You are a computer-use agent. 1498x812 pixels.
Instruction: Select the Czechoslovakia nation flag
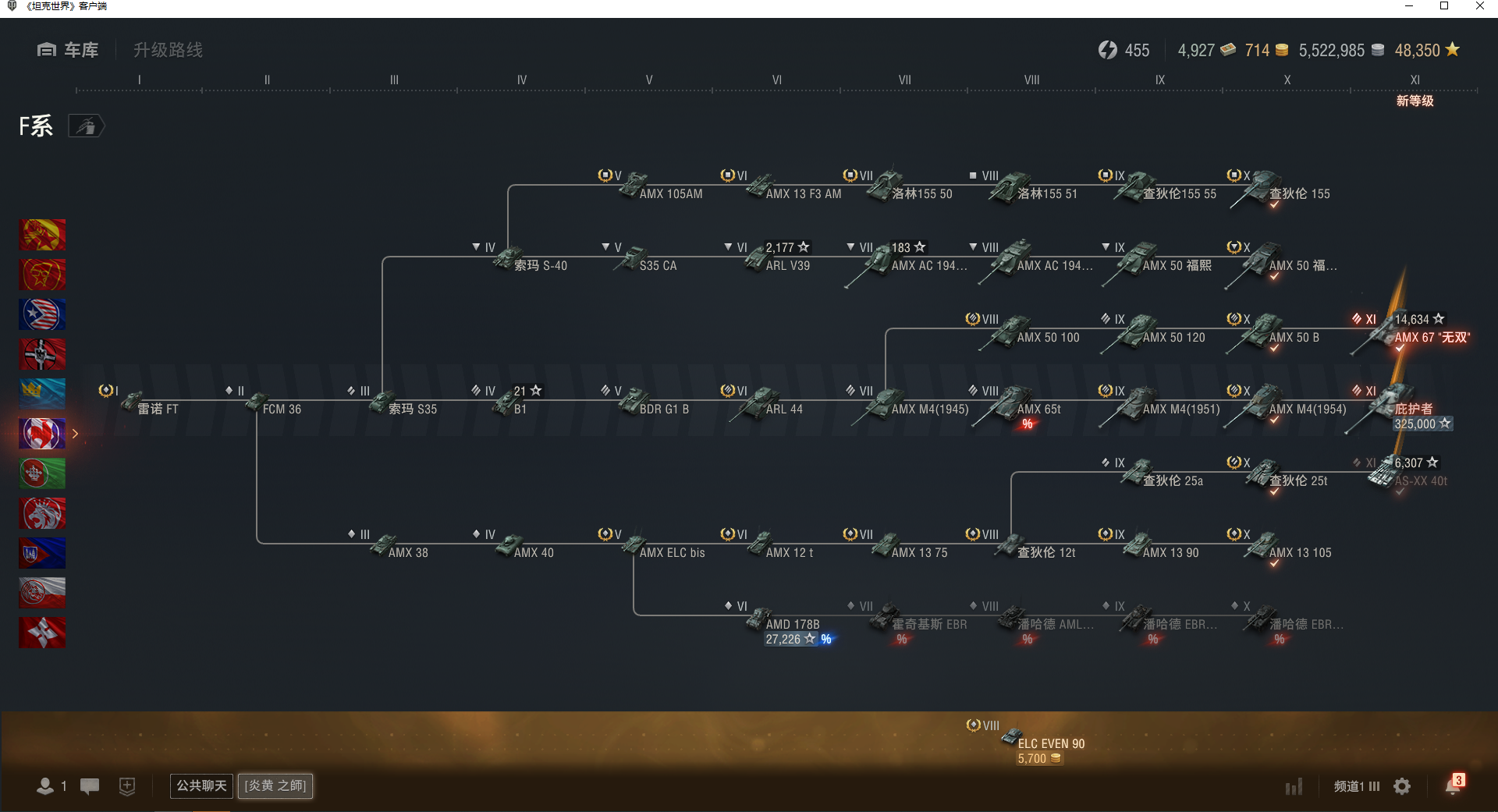[x=42, y=553]
